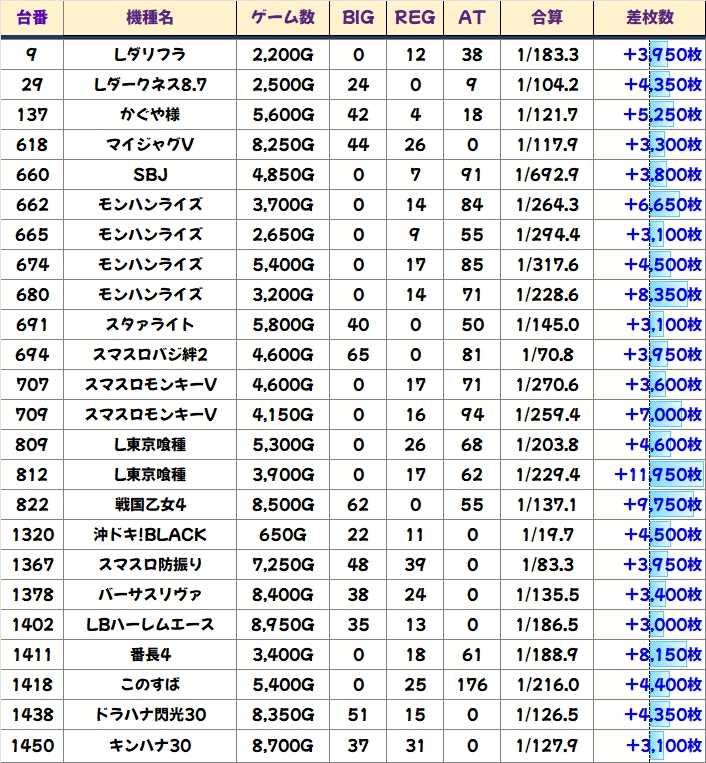Click the REG count 39 cell
This screenshot has width=706, height=763.
(x=415, y=565)
